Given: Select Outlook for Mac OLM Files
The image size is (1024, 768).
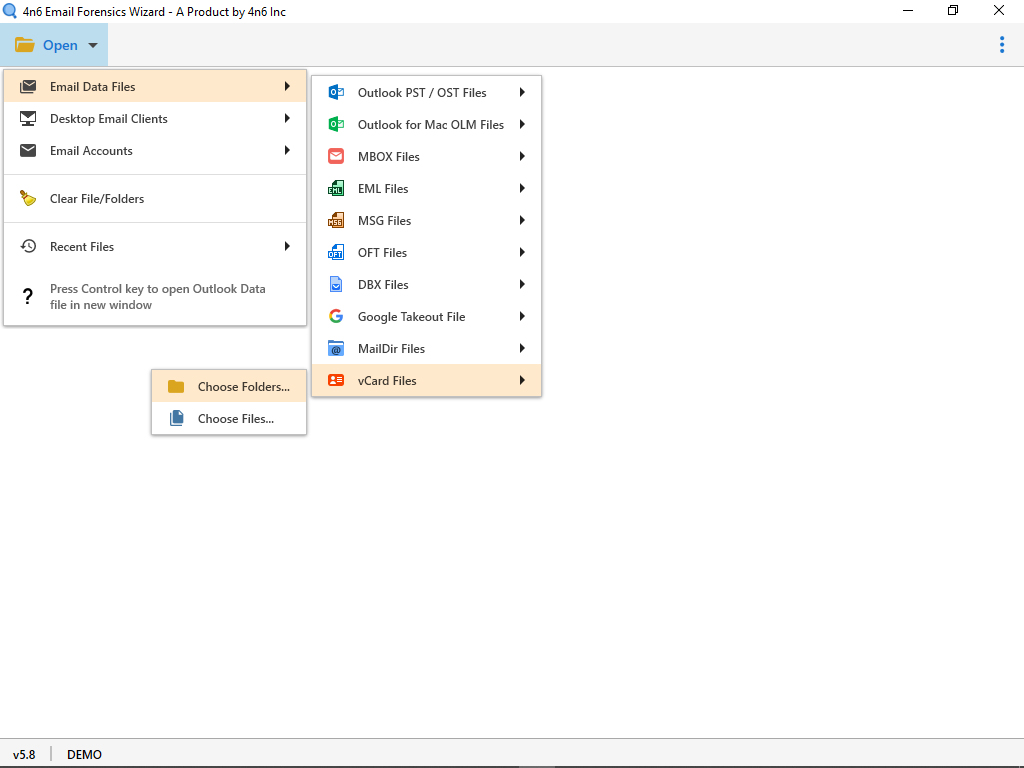Looking at the screenshot, I should (426, 124).
